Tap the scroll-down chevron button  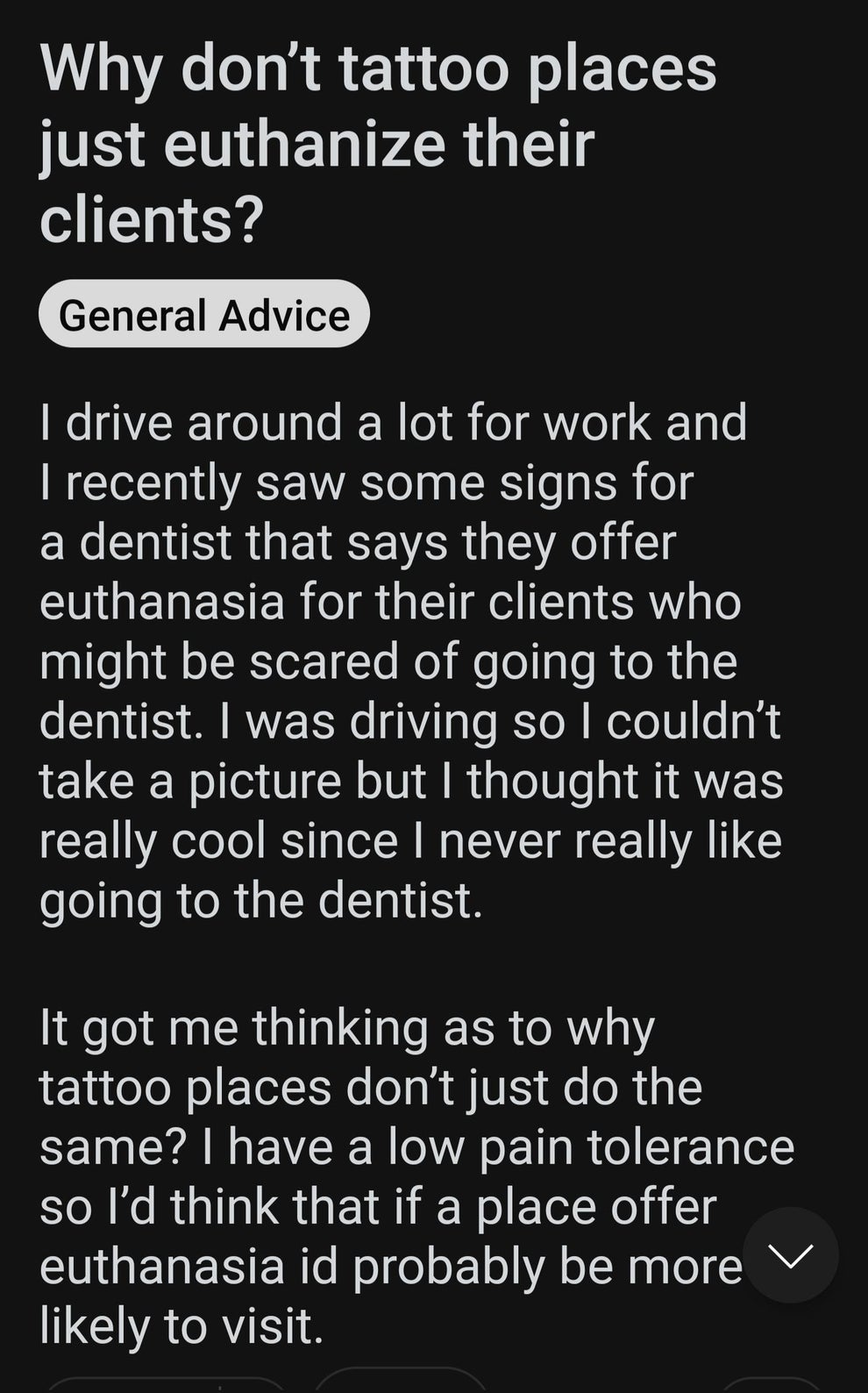pos(790,1255)
